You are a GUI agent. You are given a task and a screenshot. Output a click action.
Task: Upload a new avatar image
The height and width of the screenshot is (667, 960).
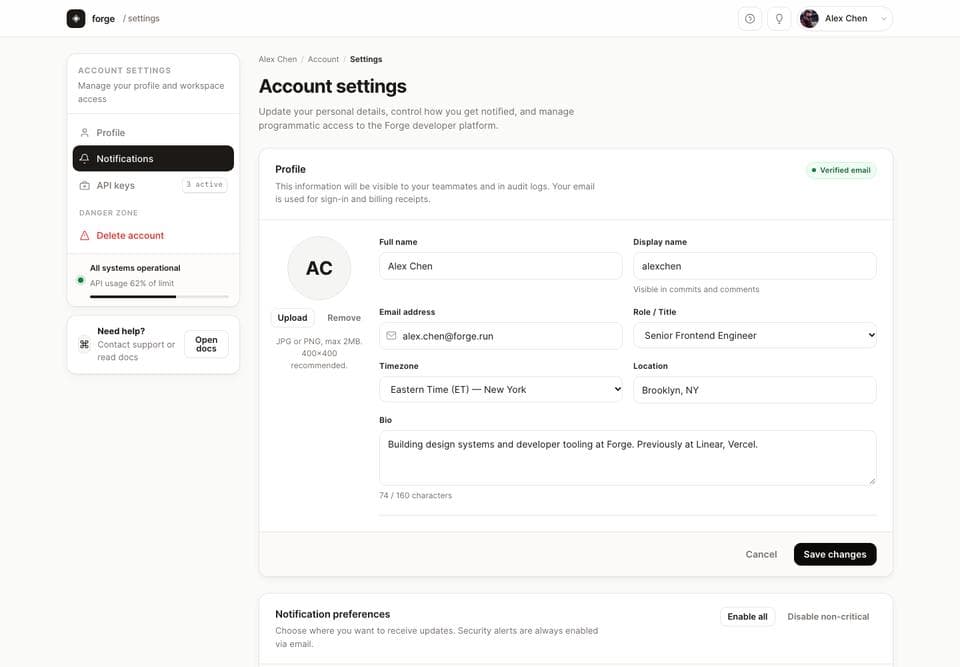pyautogui.click(x=292, y=317)
